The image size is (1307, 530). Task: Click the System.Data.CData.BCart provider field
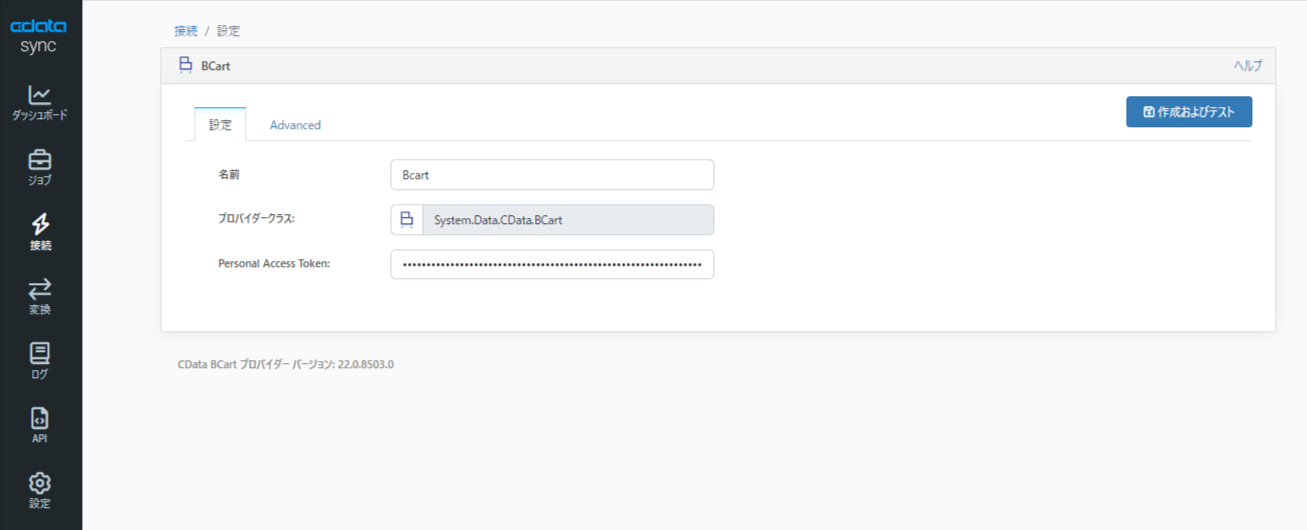(567, 220)
